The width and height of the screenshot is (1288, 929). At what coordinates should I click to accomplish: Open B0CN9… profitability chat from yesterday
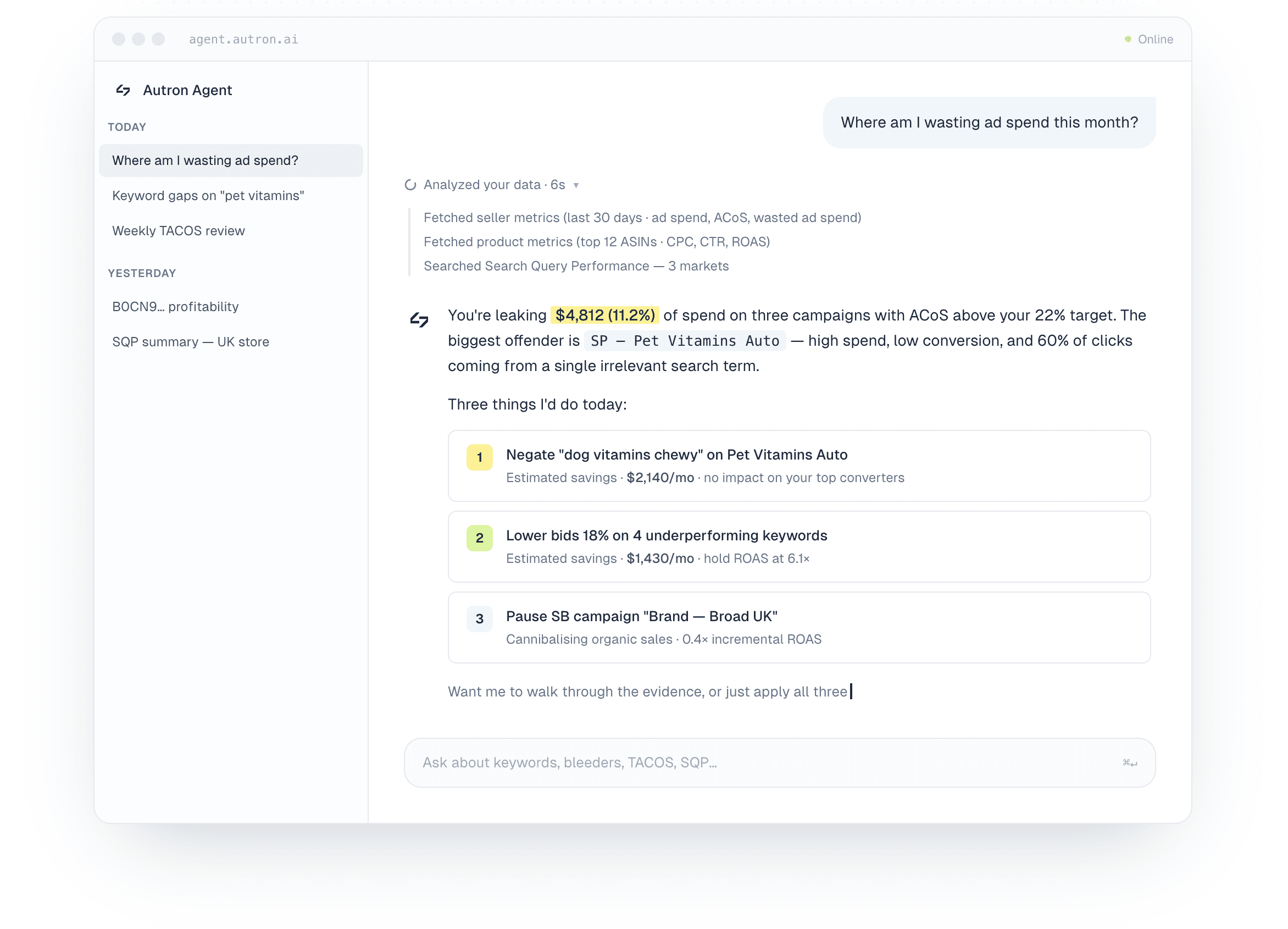[x=175, y=307]
